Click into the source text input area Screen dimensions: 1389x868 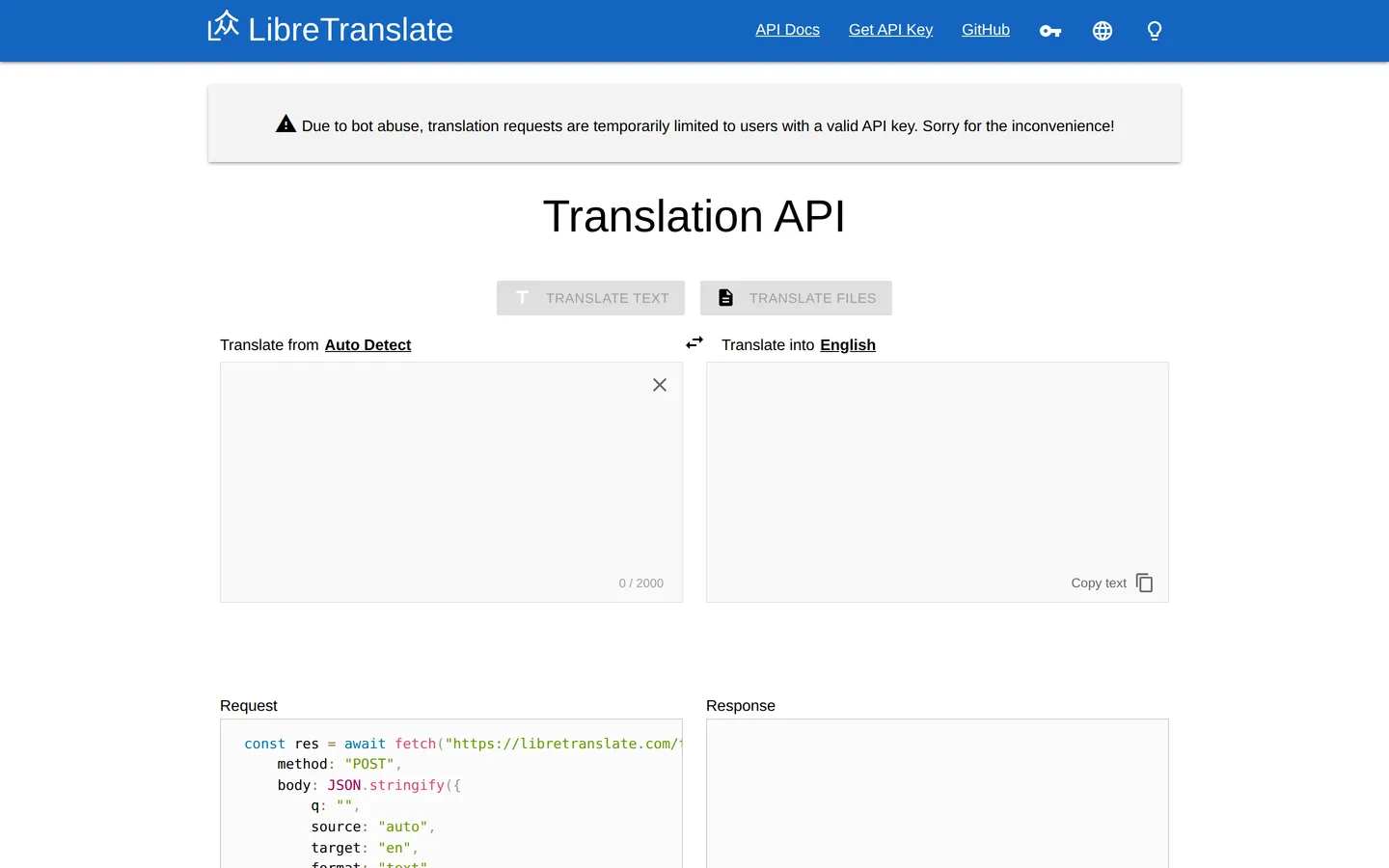coord(451,482)
